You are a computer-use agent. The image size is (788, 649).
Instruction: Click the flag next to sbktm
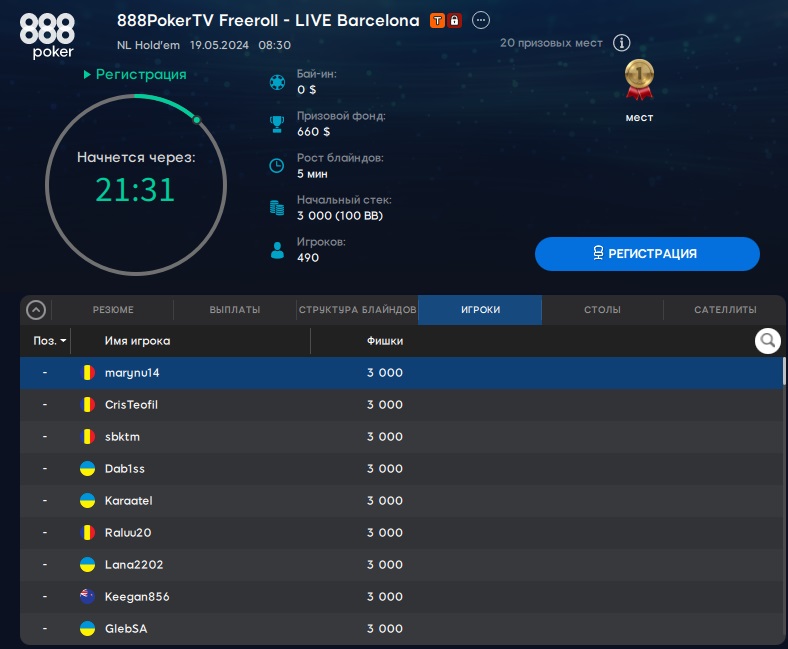point(87,436)
